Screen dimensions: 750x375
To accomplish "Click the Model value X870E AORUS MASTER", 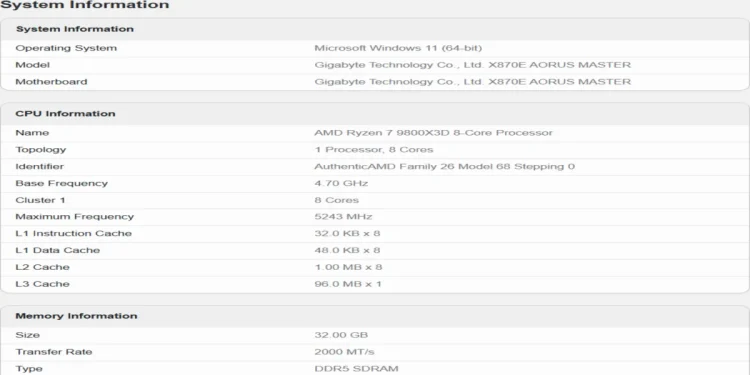I will pos(473,65).
